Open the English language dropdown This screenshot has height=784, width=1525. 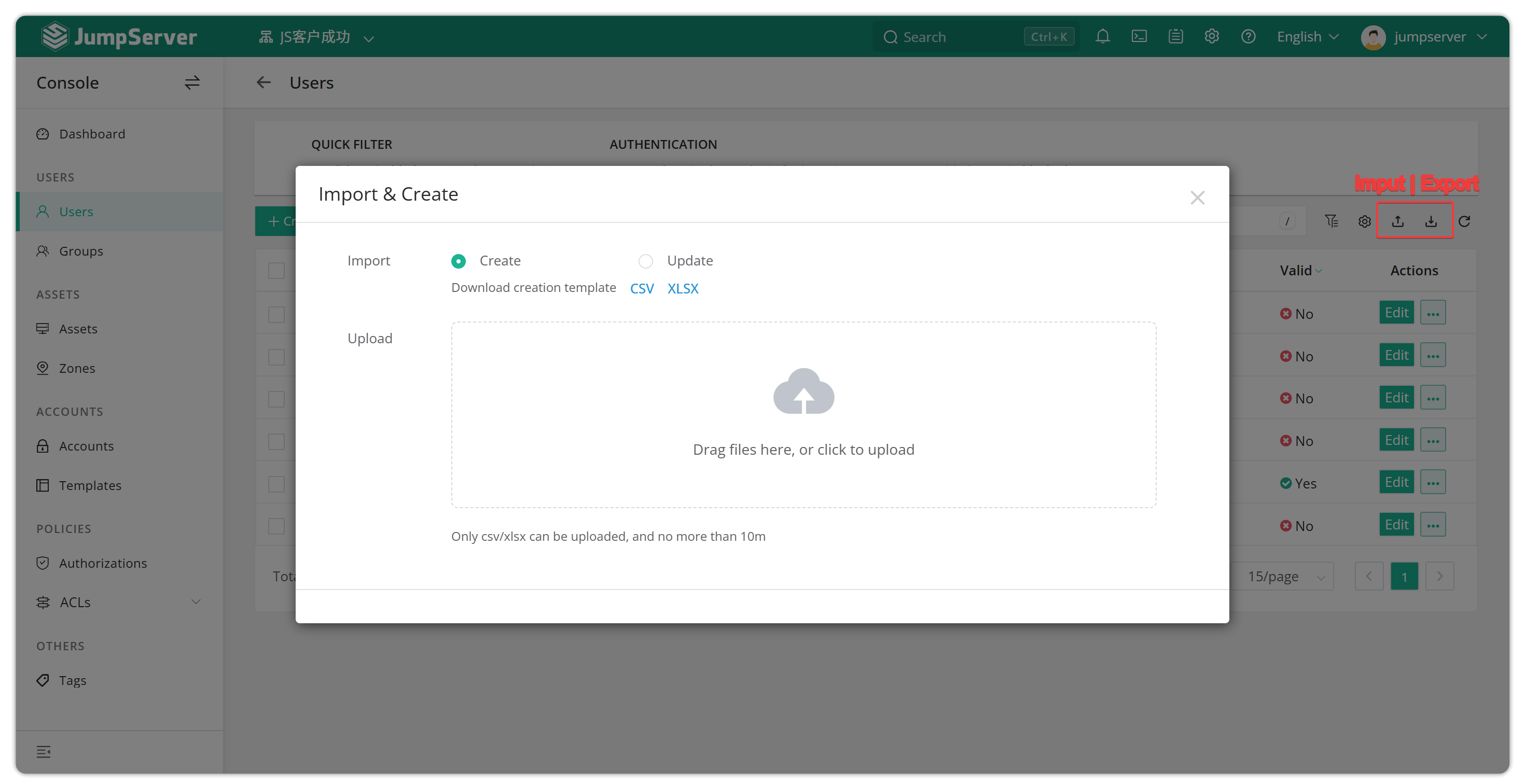[1307, 37]
